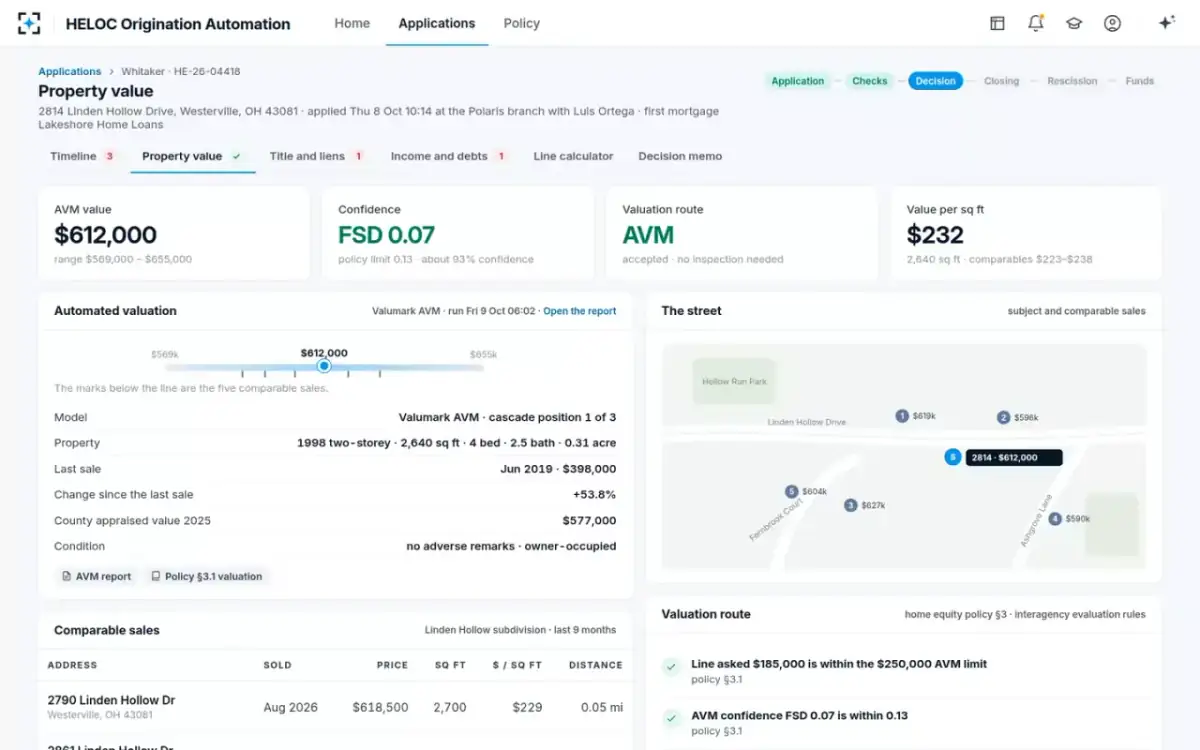Click the AVM value $612,000 card

pyautogui.click(x=174, y=234)
